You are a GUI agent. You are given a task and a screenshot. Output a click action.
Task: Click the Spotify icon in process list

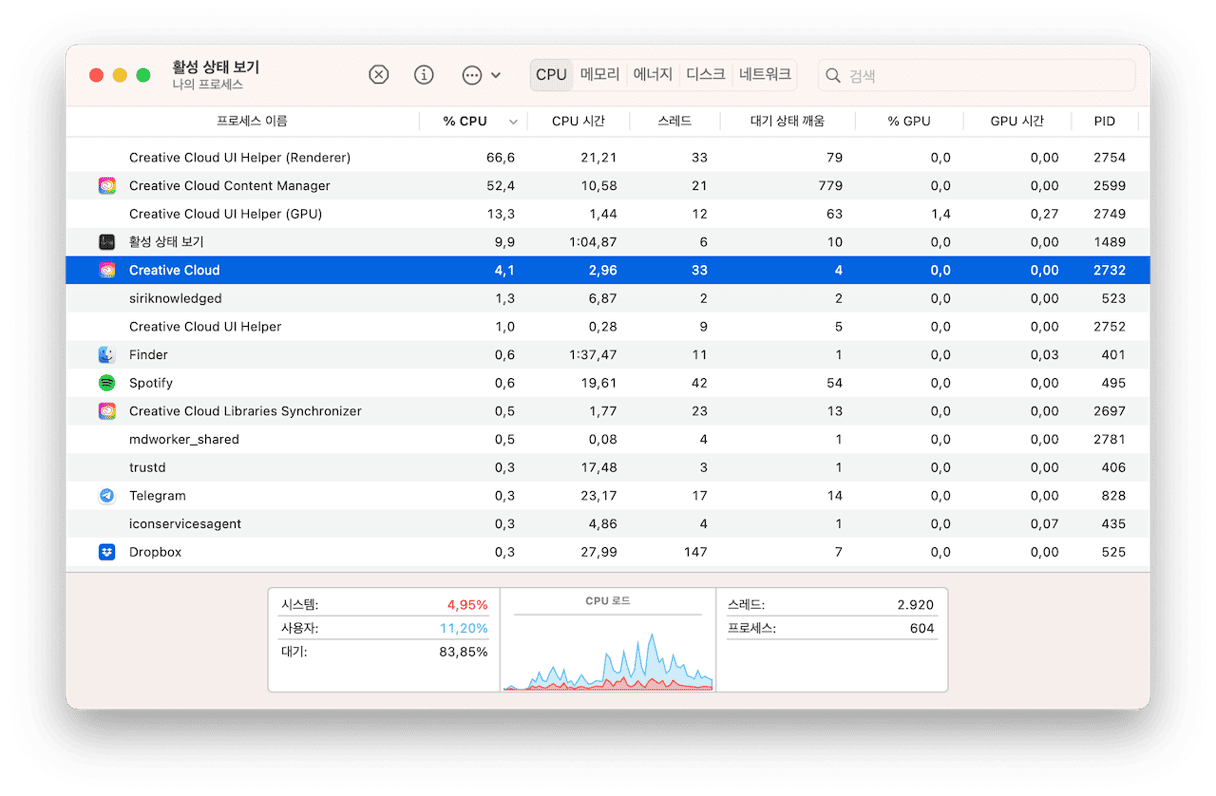(x=107, y=383)
